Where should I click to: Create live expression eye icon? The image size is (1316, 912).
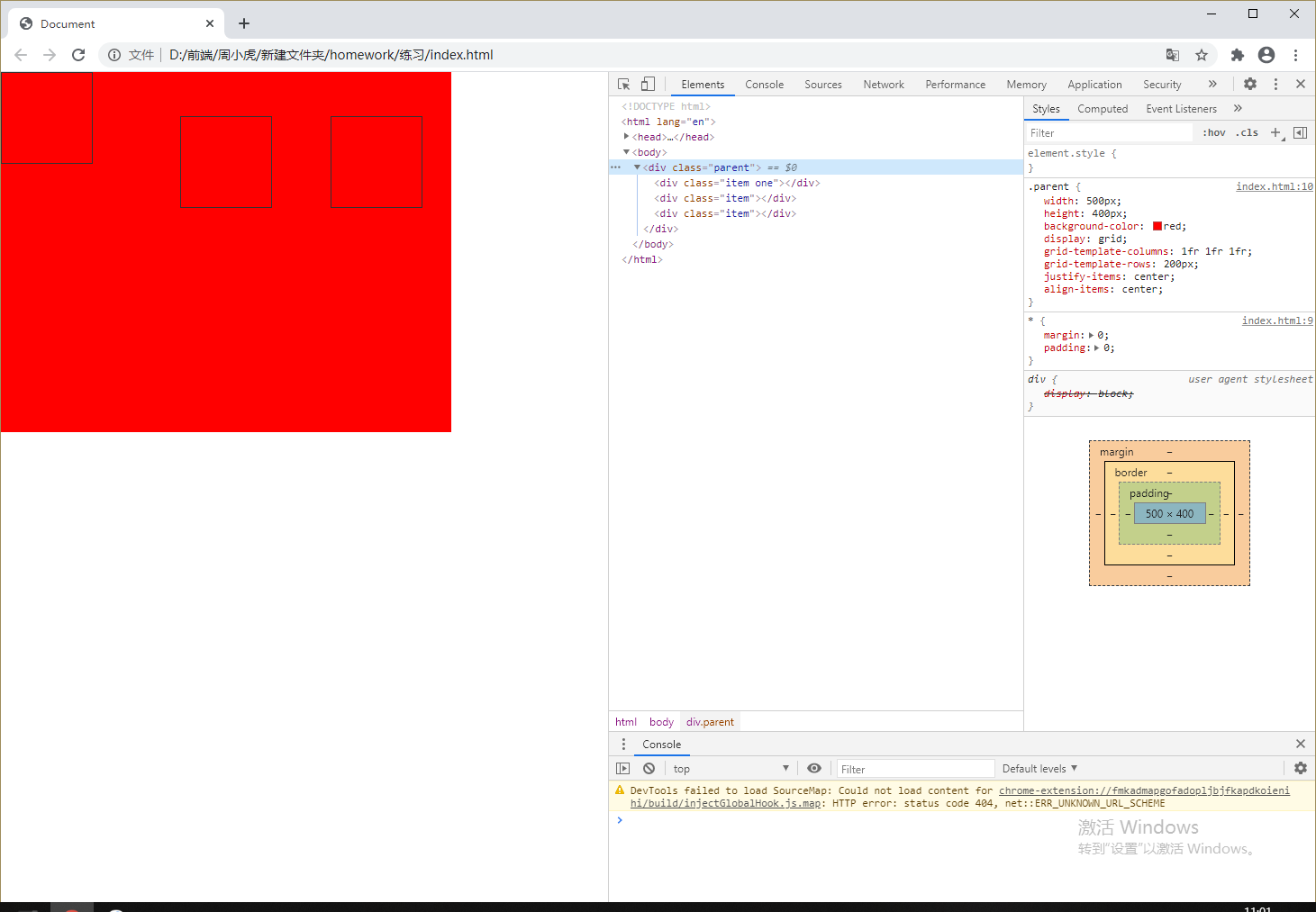click(x=814, y=768)
